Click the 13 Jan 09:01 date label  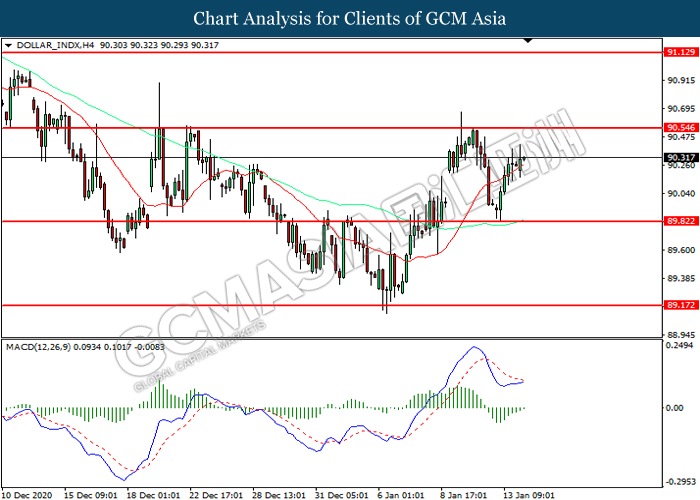[x=528, y=493]
